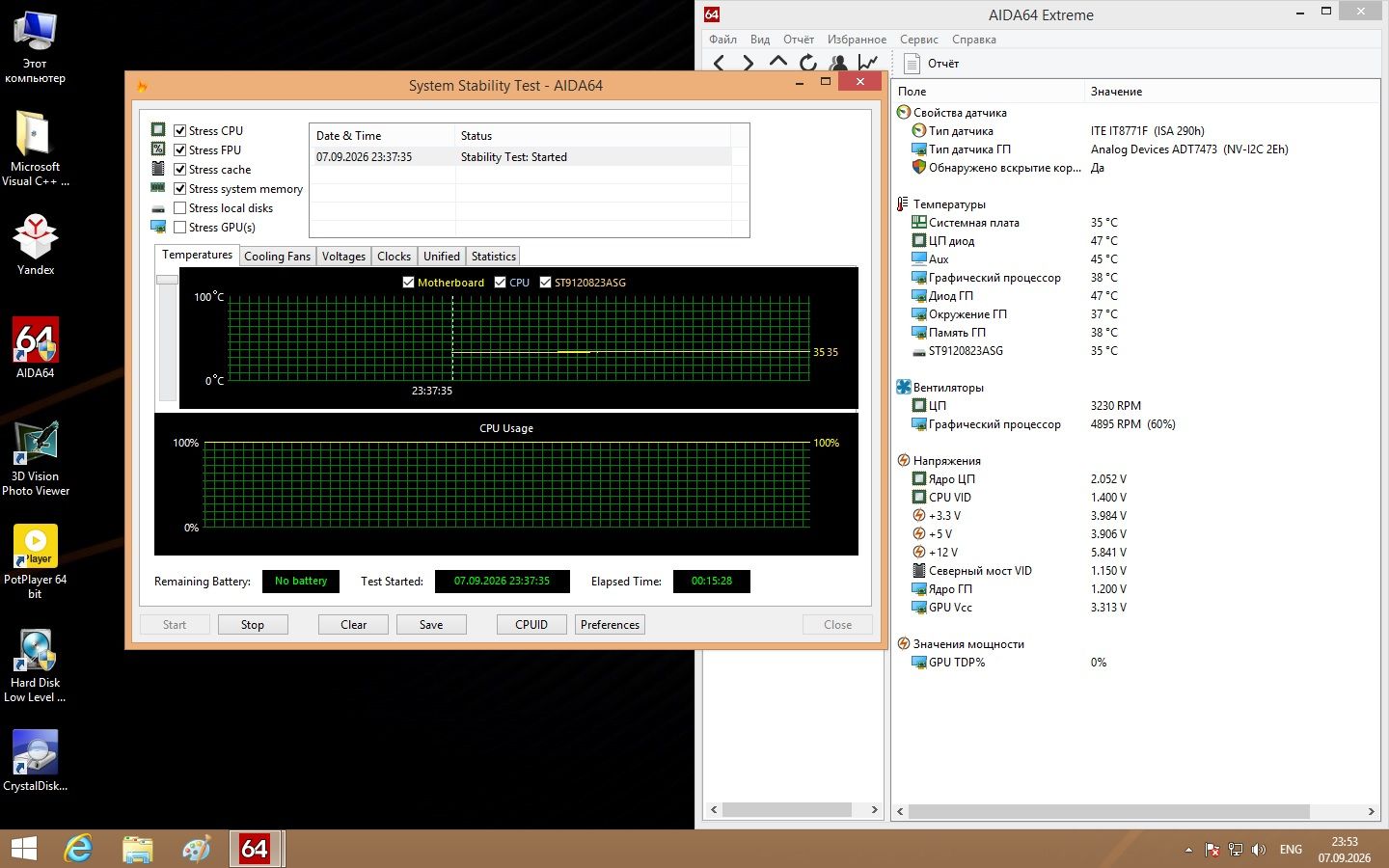Screen dimensions: 1389x868
Task: Stop the stability test
Action: point(253,625)
